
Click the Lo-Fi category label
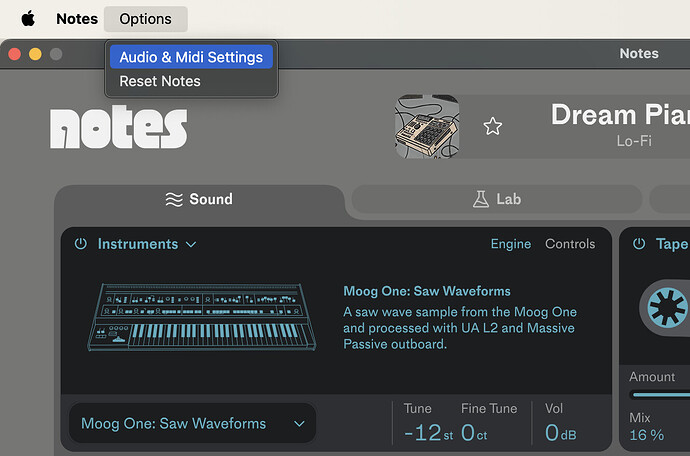634,141
